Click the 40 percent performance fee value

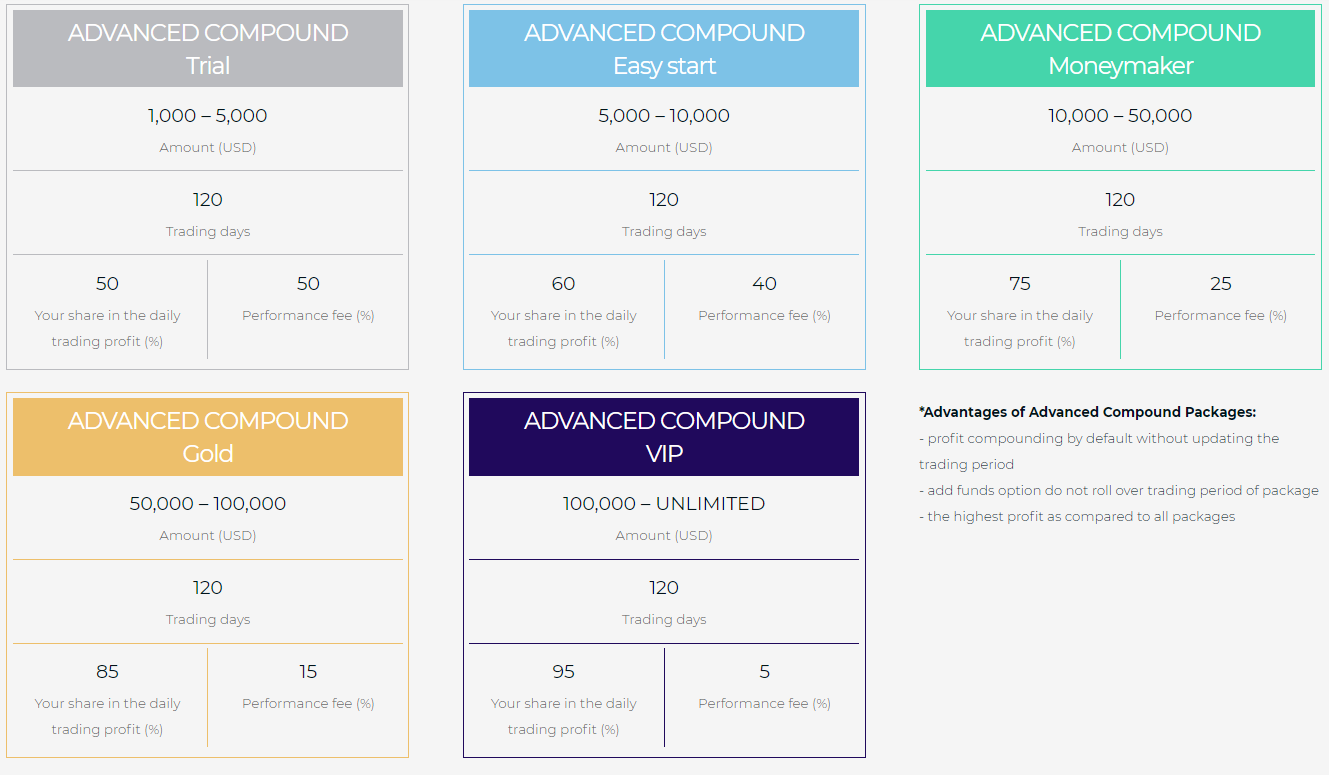coord(764,284)
